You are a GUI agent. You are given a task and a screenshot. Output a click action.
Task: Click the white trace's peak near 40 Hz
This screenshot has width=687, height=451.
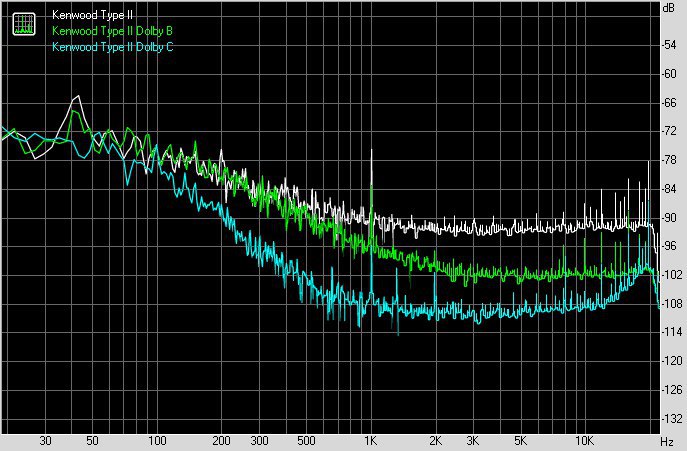click(78, 96)
